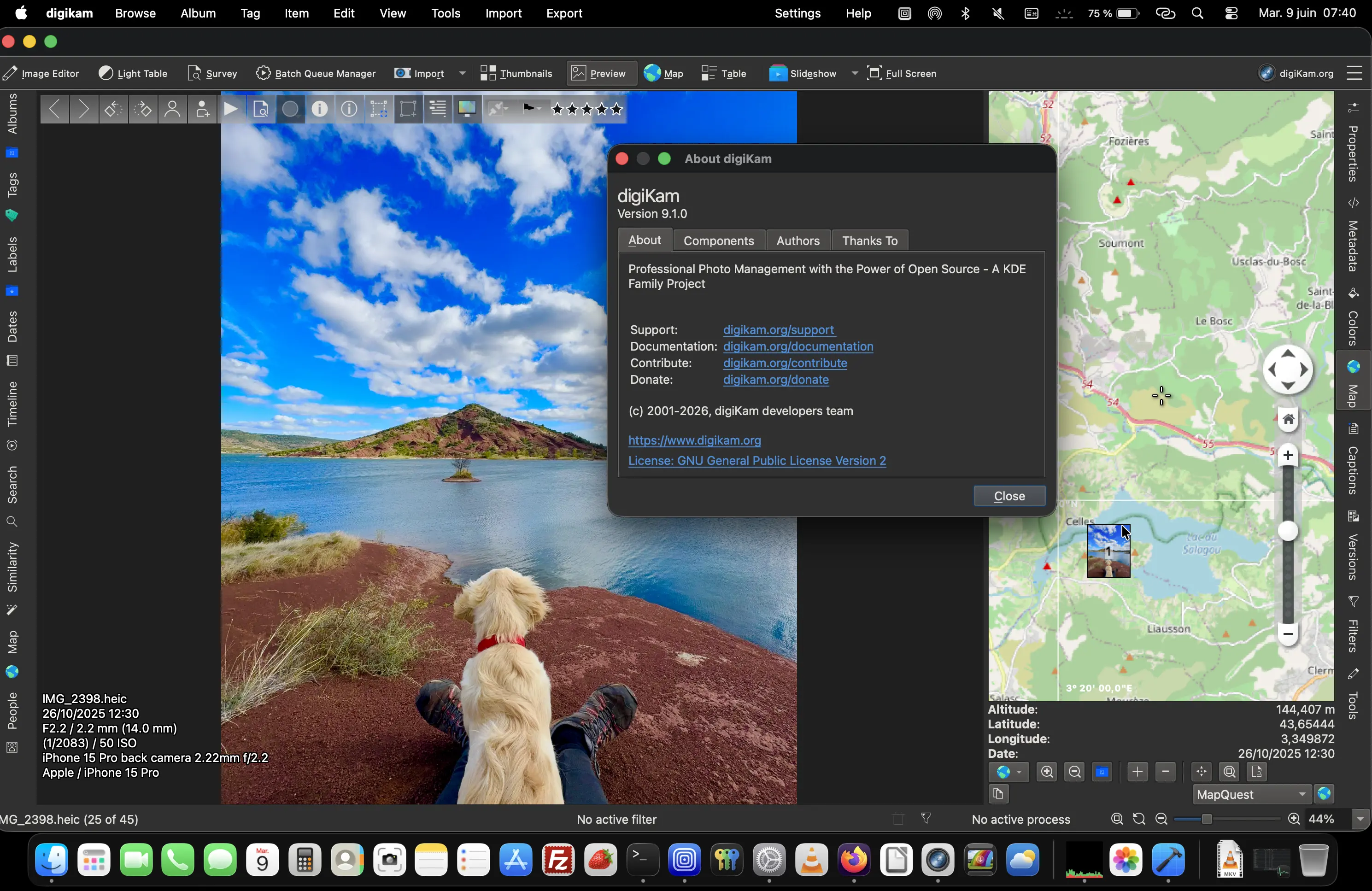
Task: Open digikam.org/donate link
Action: pyautogui.click(x=776, y=380)
